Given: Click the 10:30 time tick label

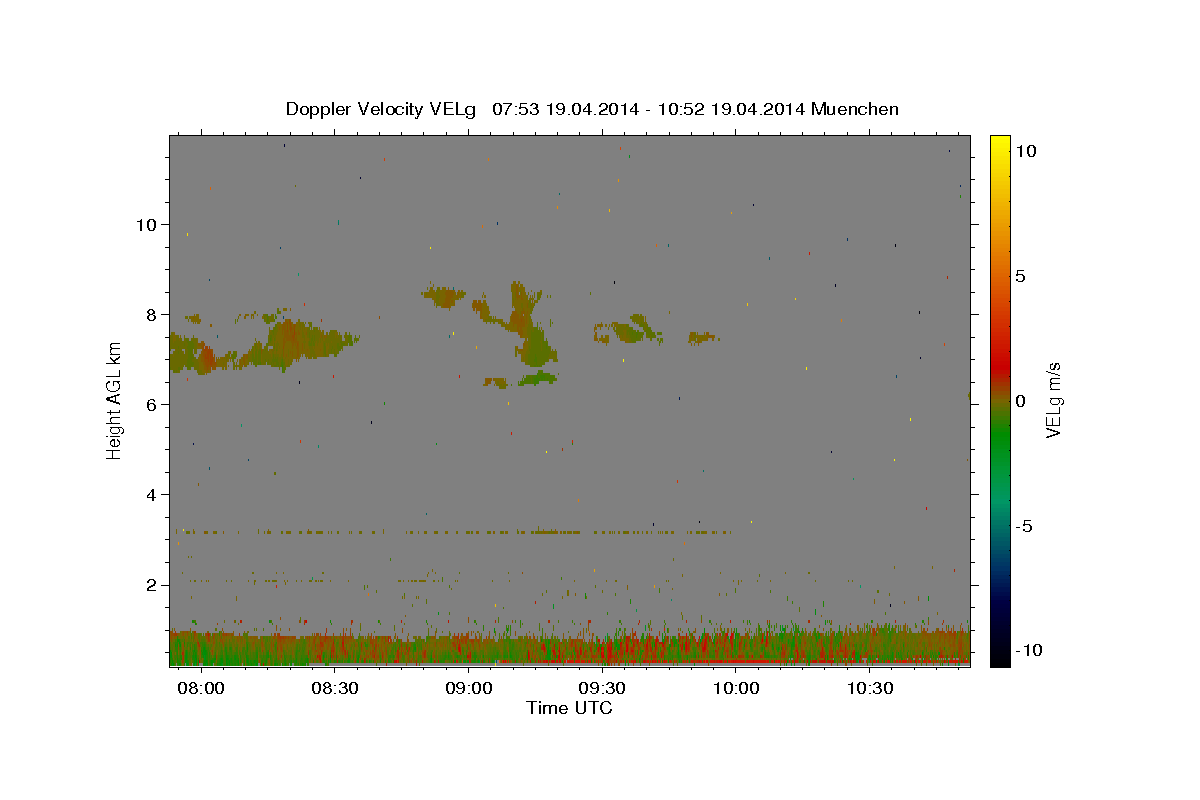Looking at the screenshot, I should 871,689.
